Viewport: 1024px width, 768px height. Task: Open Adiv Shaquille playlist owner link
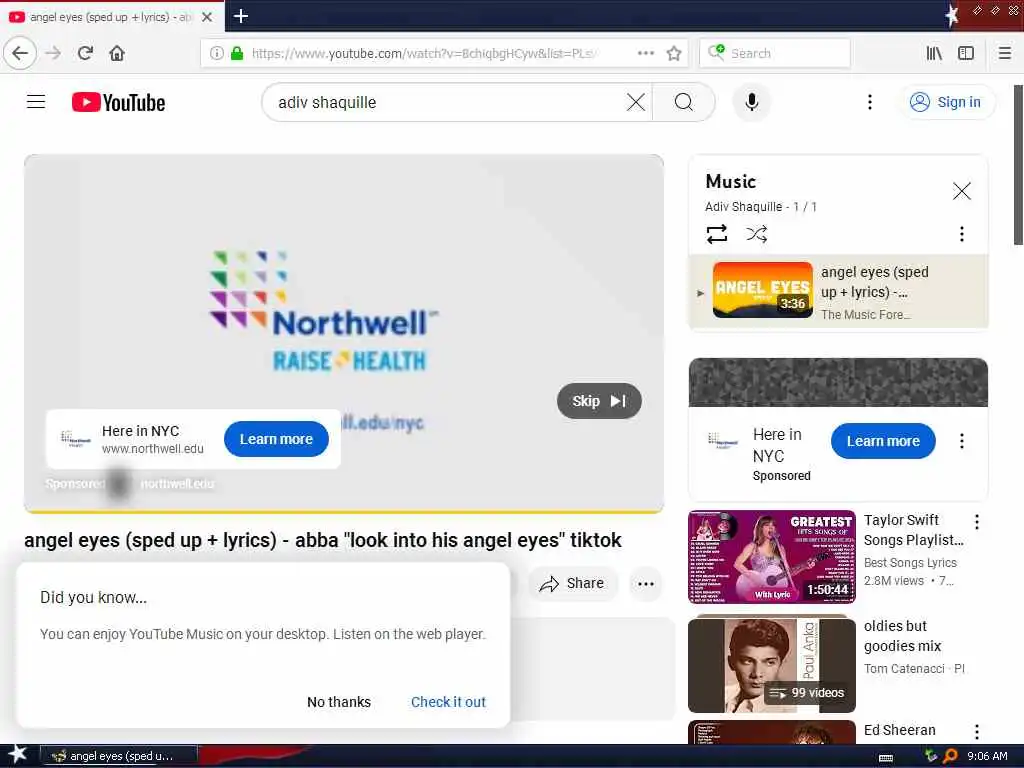743,206
